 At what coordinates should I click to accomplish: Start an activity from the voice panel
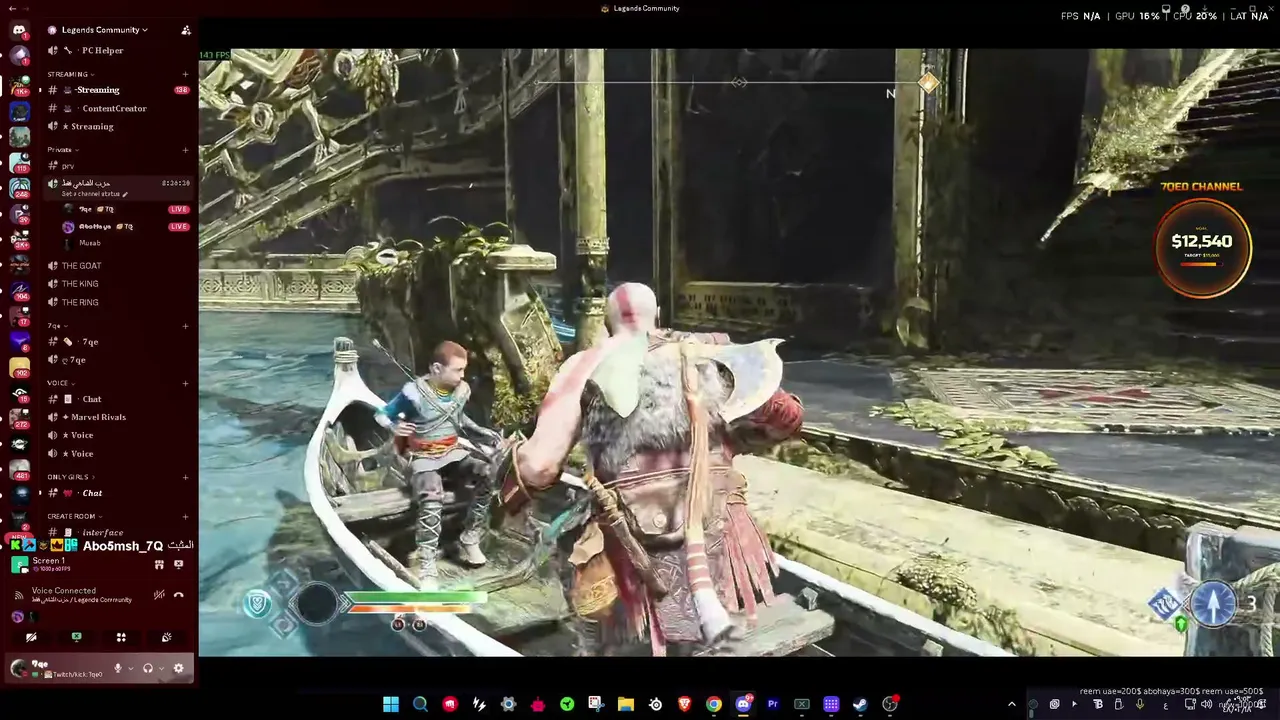coord(121,637)
